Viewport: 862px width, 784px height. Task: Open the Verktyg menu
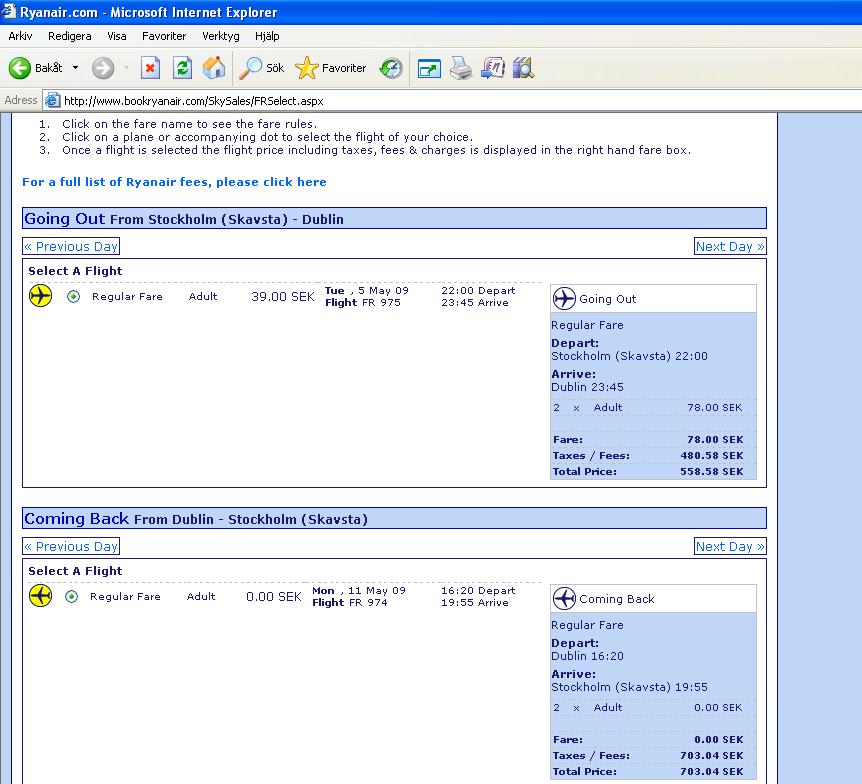[220, 36]
